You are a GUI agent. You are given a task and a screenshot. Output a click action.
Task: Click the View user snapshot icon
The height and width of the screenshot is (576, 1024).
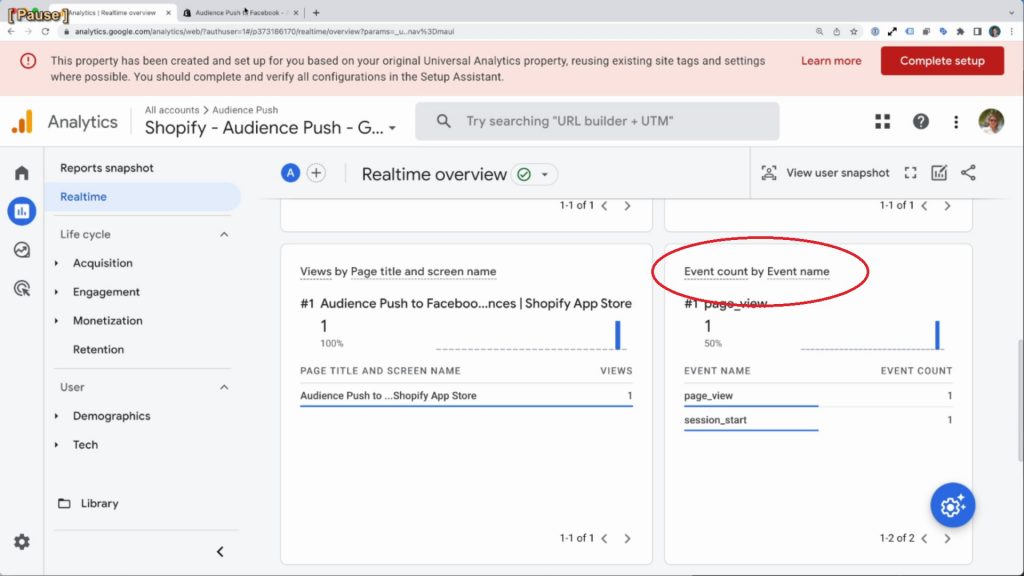[x=769, y=173]
